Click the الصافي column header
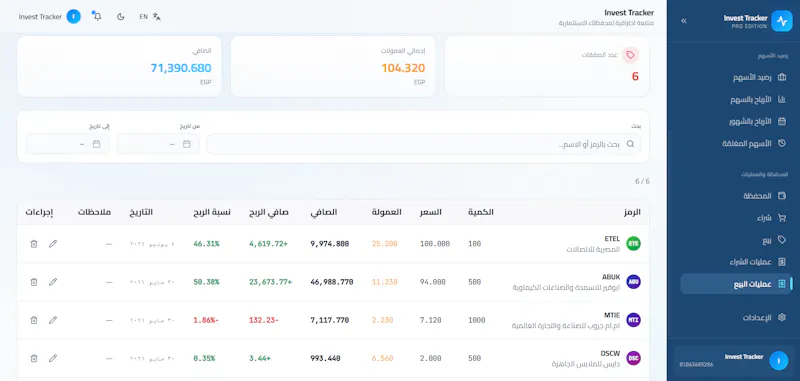Screen dimensions: 800x381 point(323,212)
